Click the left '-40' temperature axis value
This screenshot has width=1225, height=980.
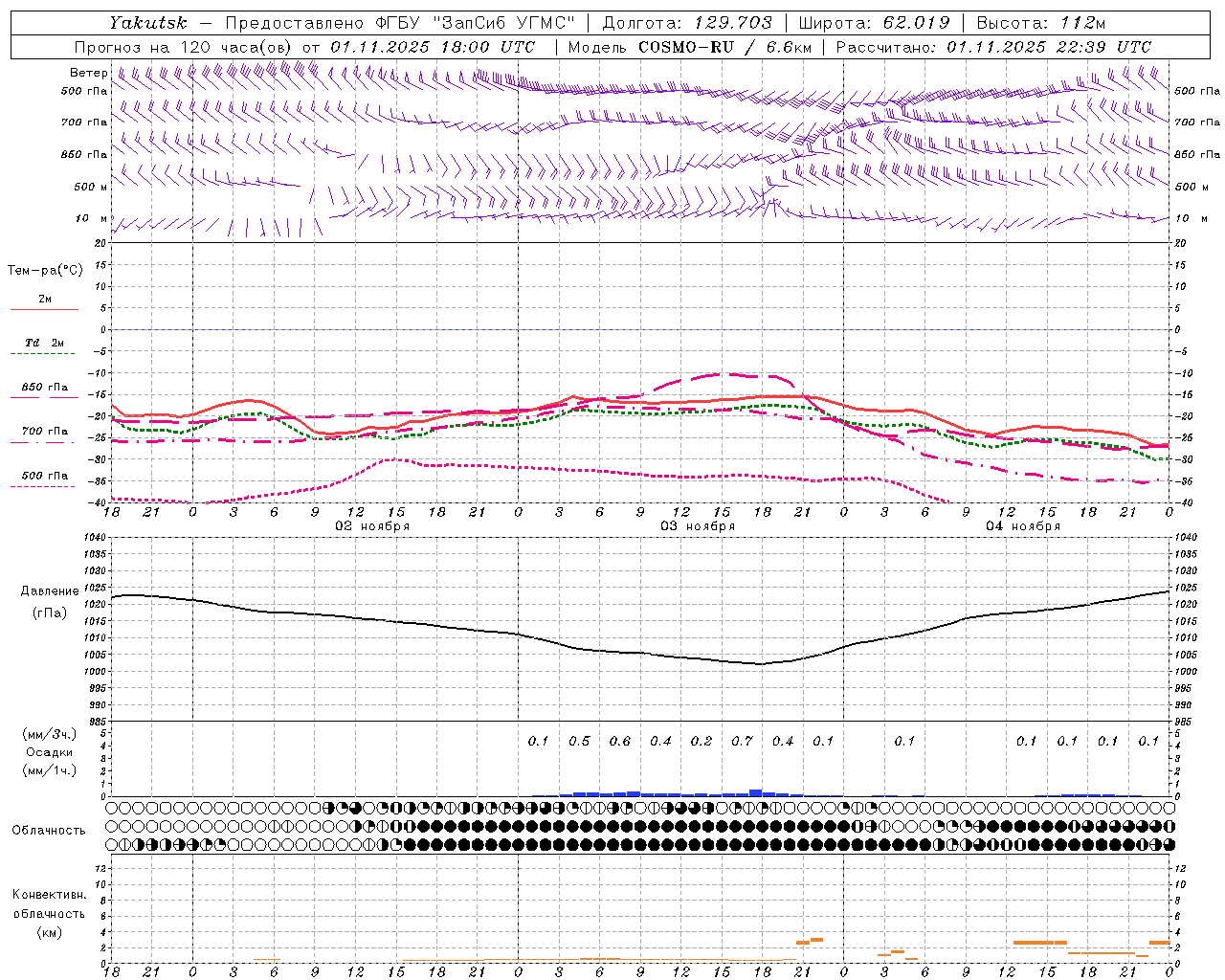[98, 502]
